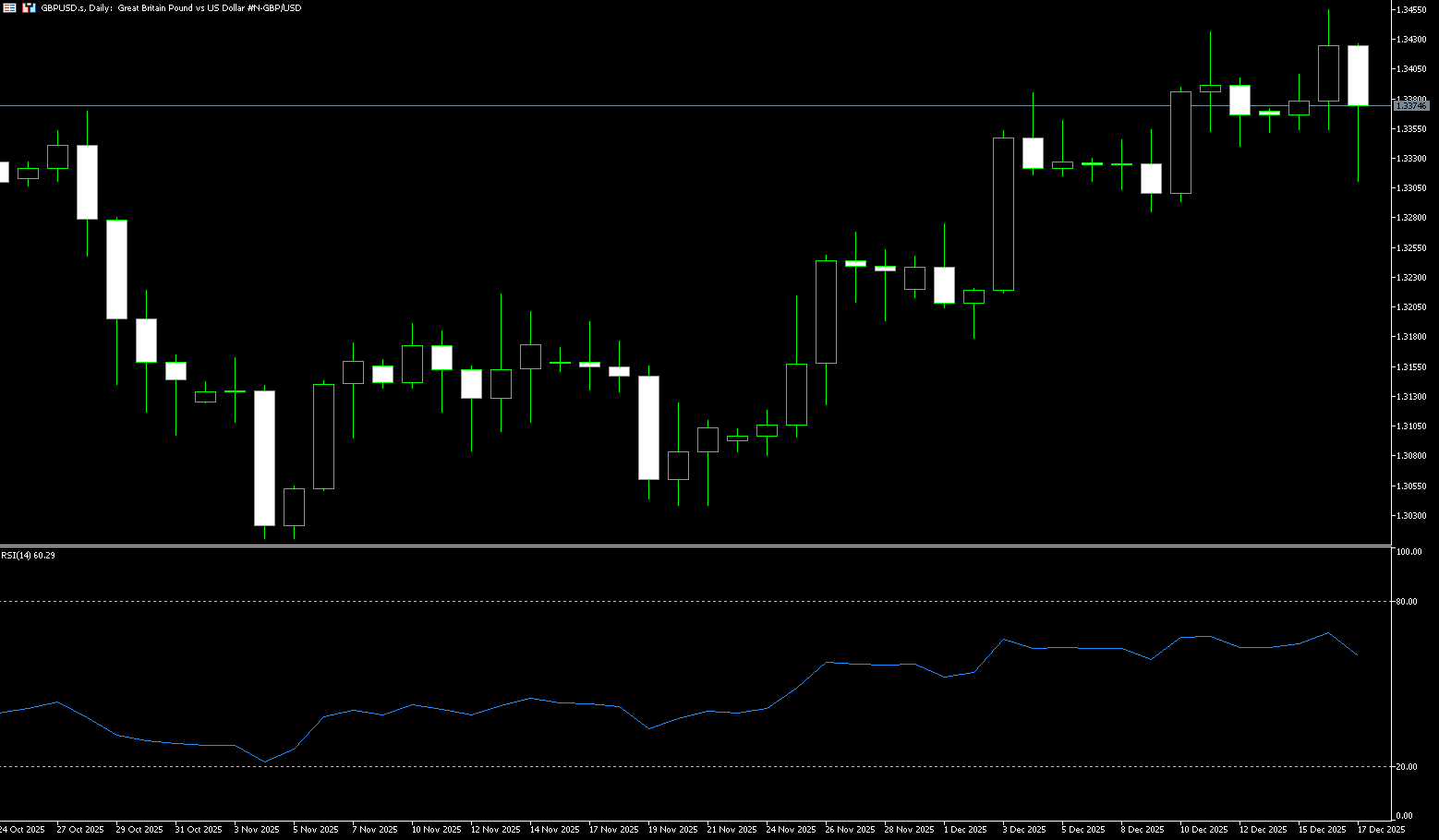The image size is (1439, 840).
Task: Click the 1.34550 price scale label
Action: [1410, 9]
